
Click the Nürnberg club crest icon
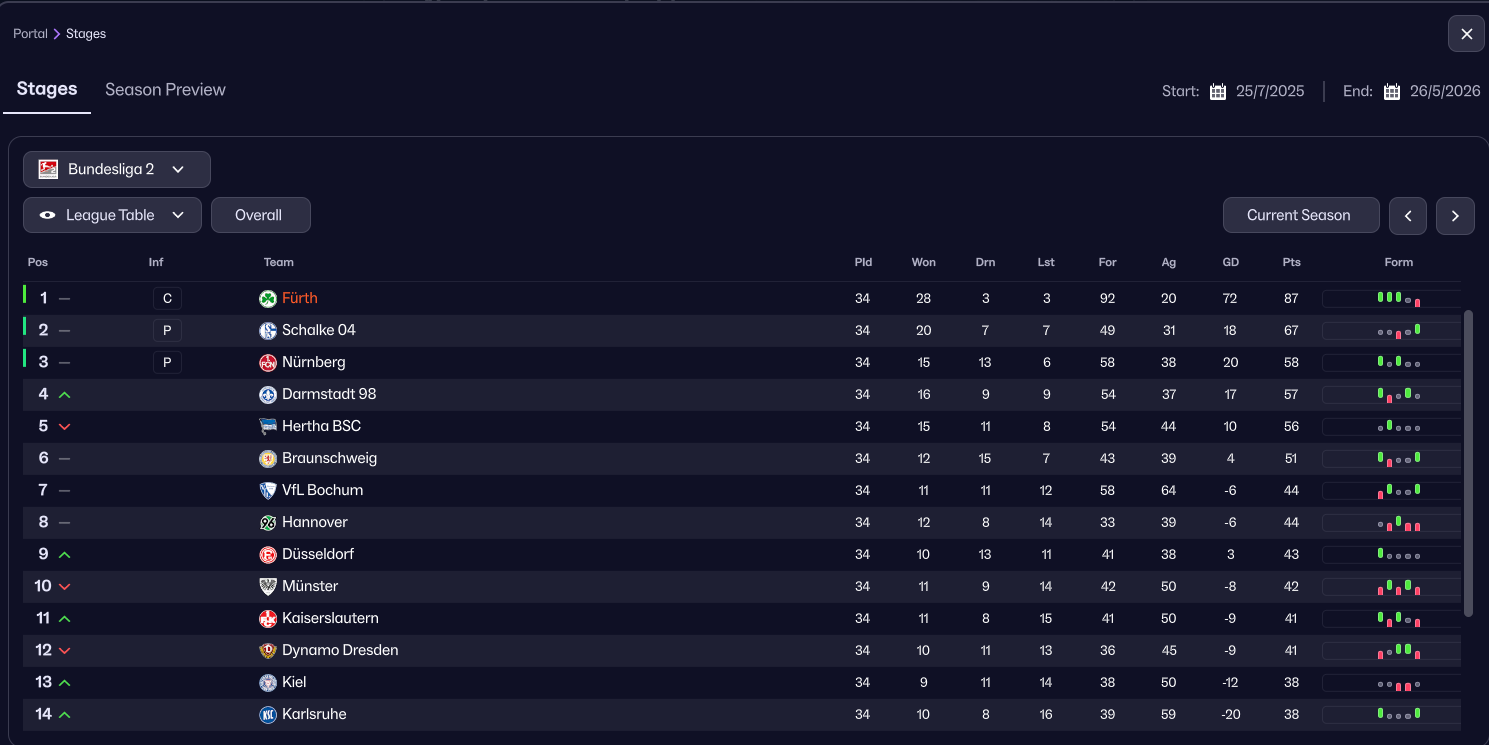(x=268, y=362)
